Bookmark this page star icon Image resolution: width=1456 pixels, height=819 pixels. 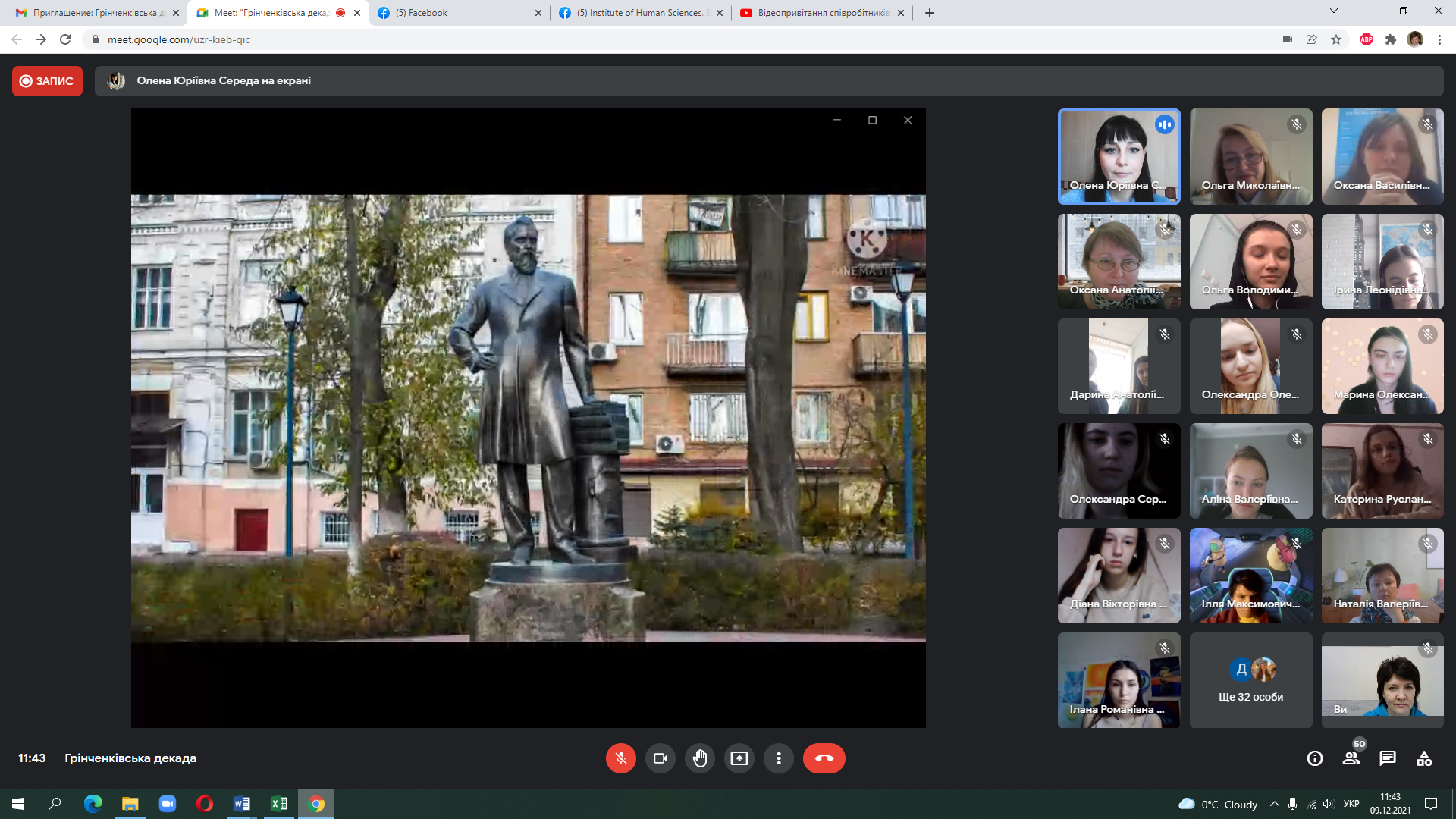(x=1336, y=39)
